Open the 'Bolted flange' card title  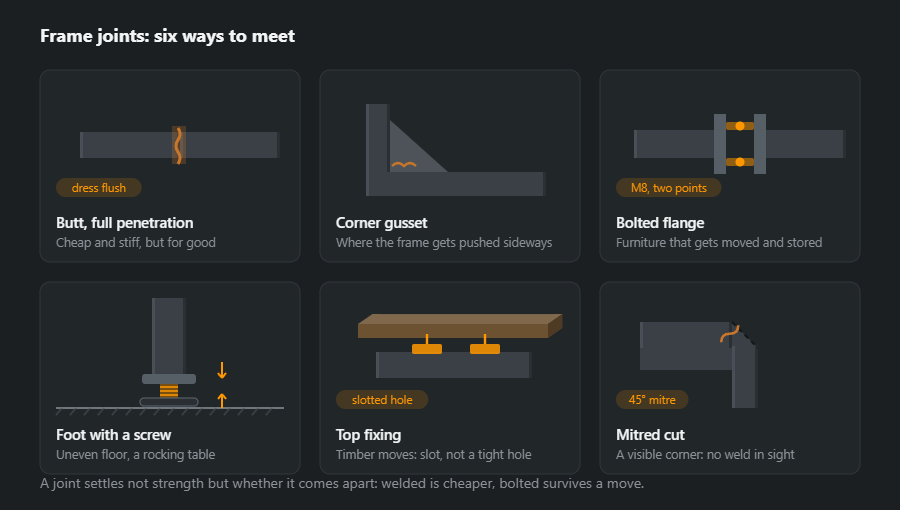tap(660, 223)
